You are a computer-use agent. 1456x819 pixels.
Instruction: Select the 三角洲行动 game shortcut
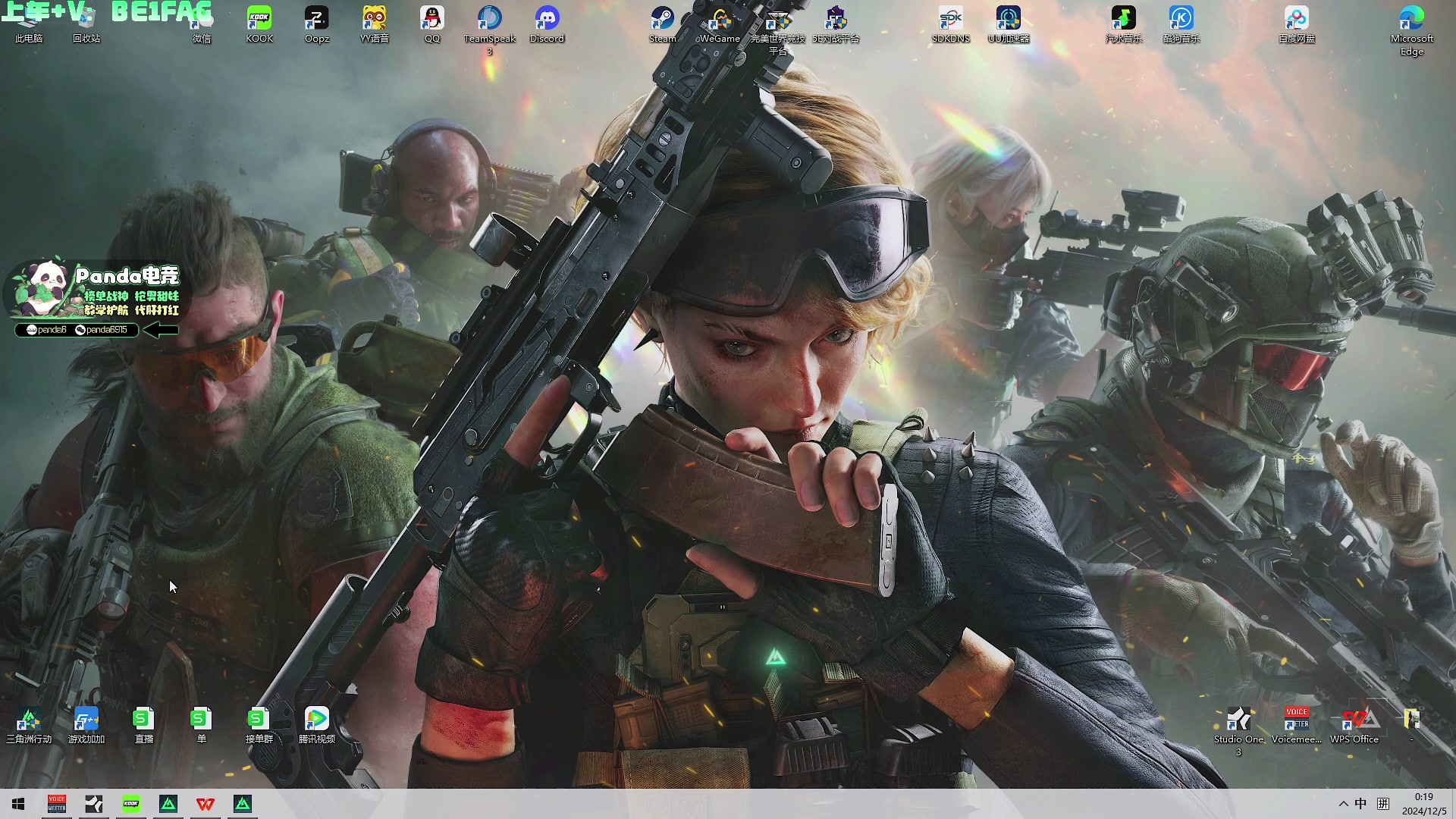29,726
